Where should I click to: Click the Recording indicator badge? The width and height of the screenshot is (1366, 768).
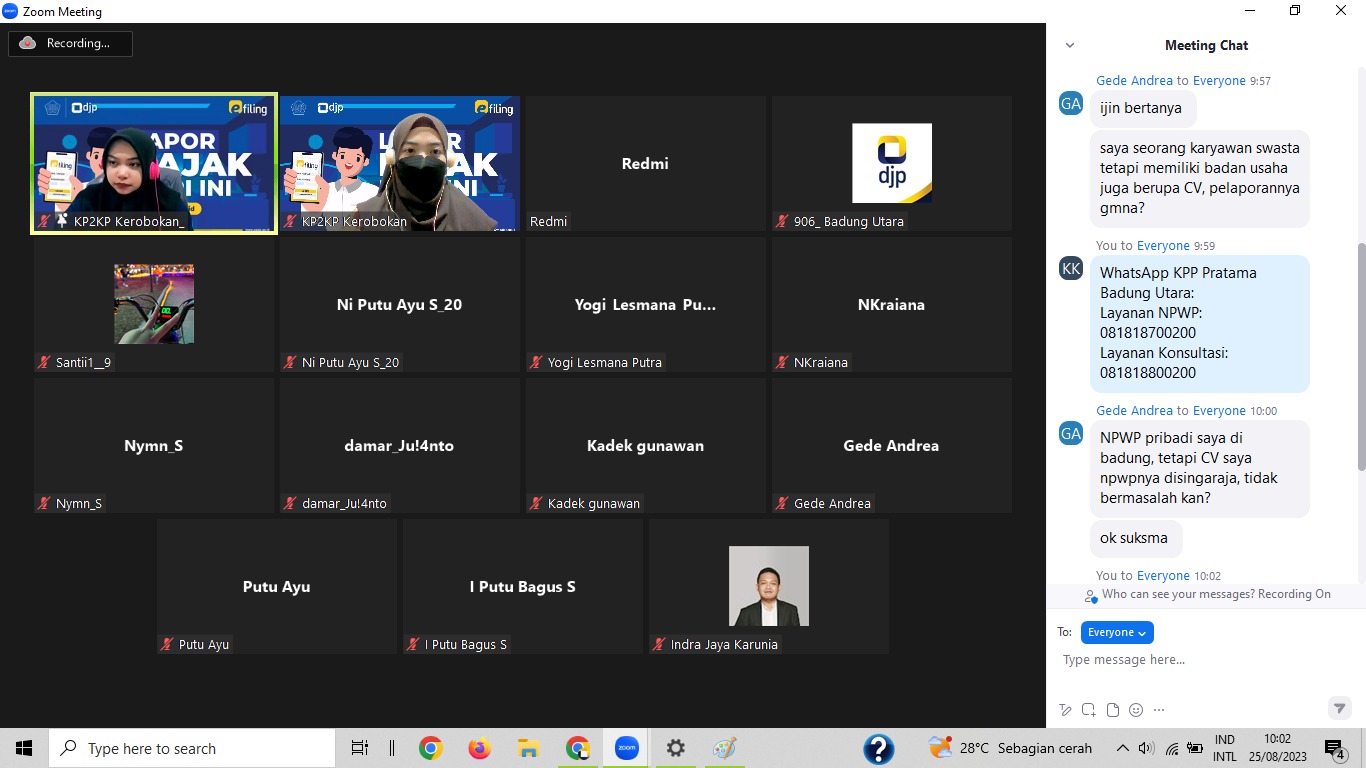pos(70,43)
